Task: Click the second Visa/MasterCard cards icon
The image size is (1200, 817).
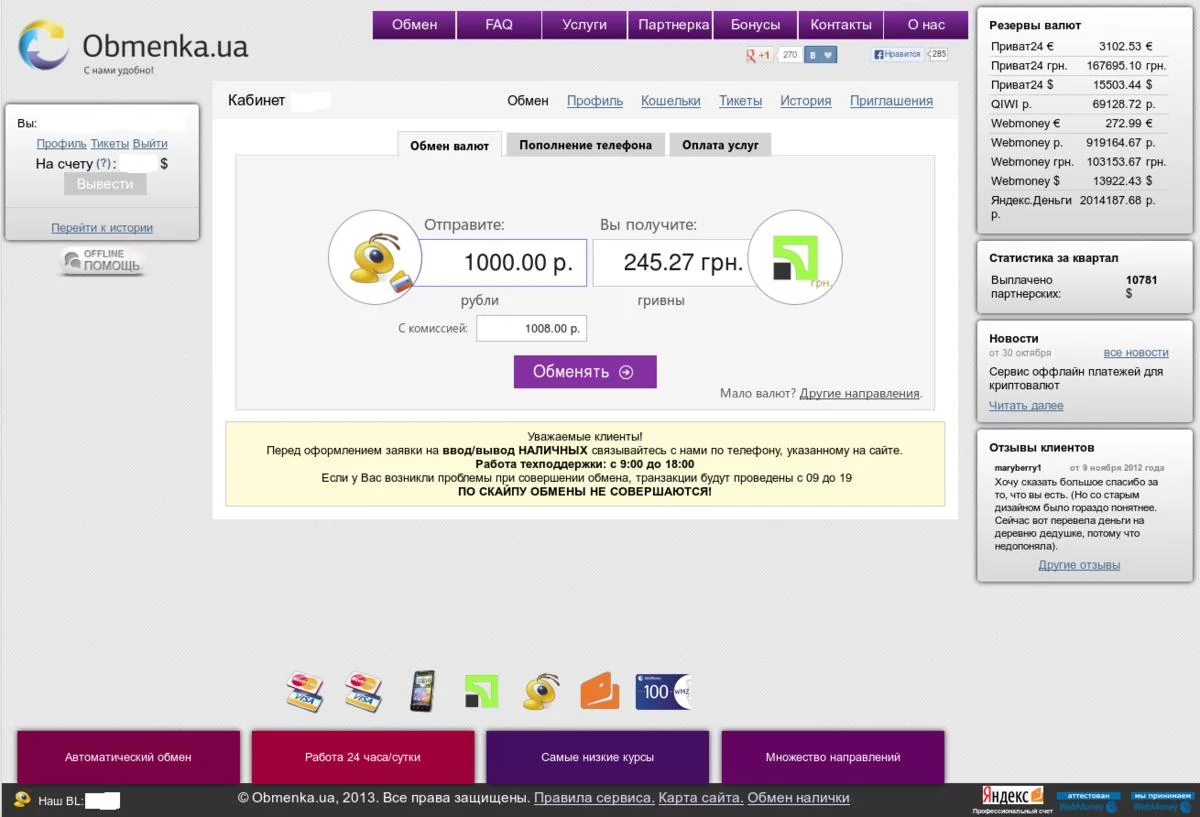Action: click(364, 691)
